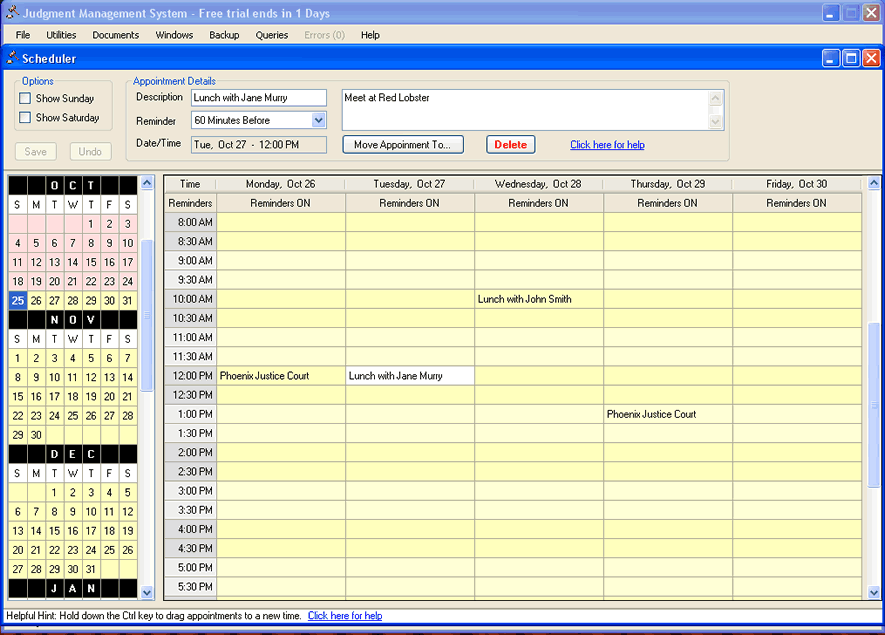Click the schedule grid's scroll up arrow

coord(873,183)
